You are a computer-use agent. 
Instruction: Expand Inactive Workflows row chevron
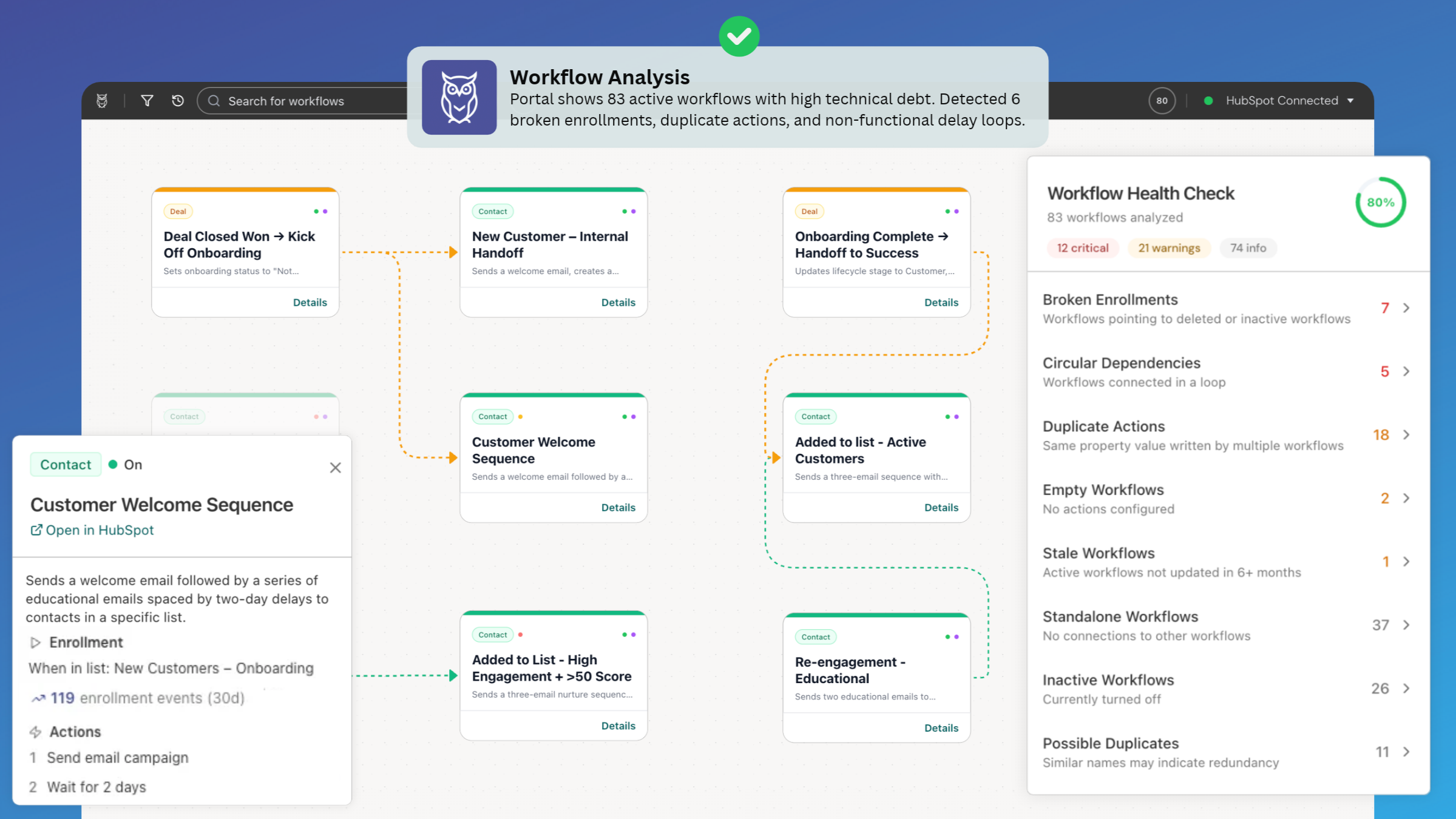click(x=1406, y=689)
